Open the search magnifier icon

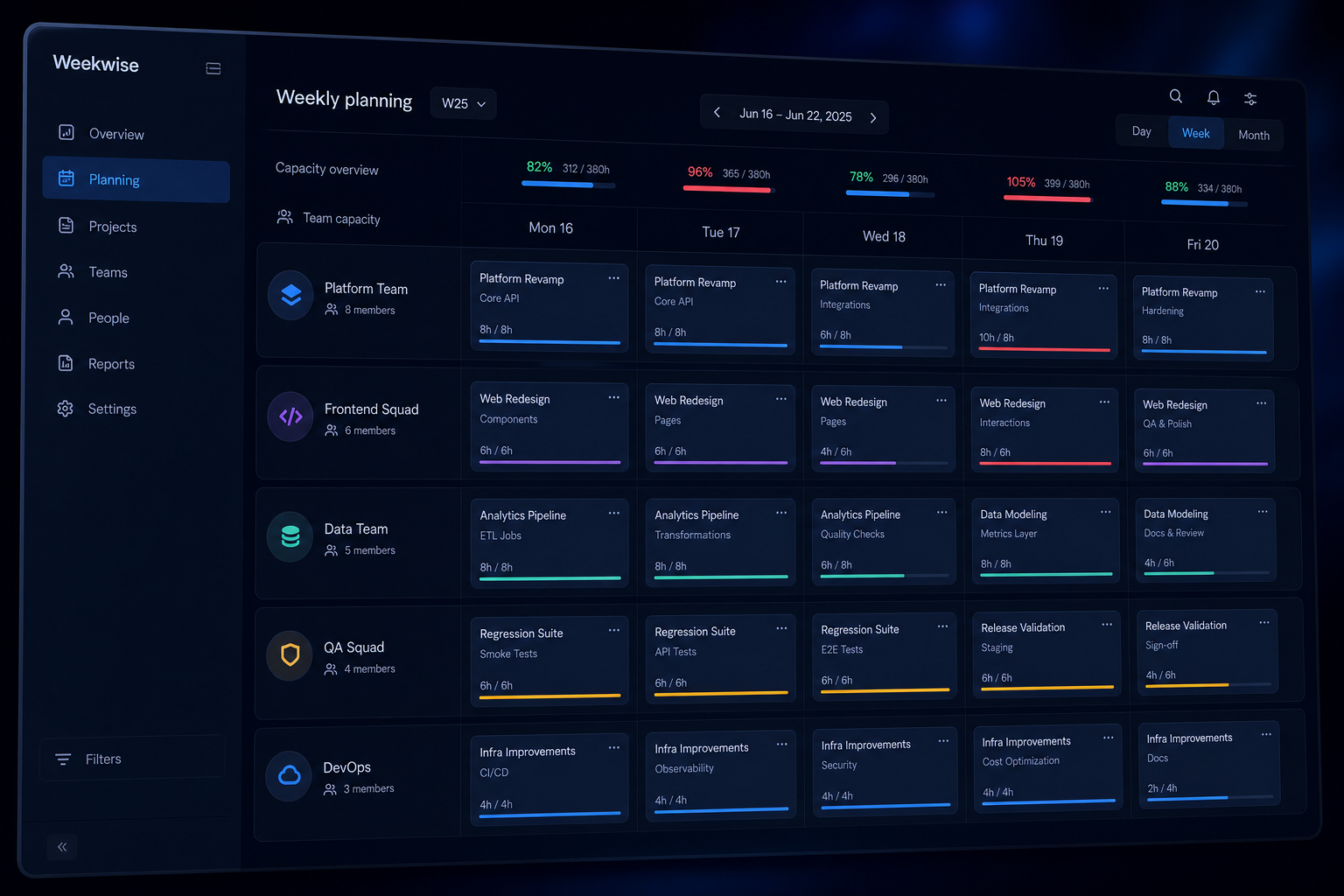(1176, 96)
